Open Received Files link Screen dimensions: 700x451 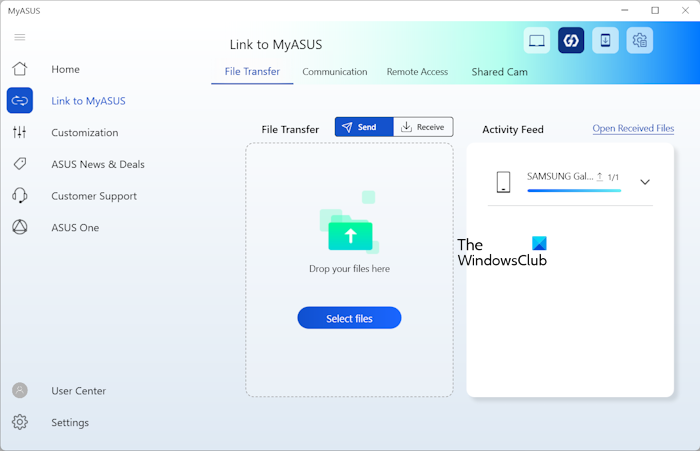tap(633, 129)
